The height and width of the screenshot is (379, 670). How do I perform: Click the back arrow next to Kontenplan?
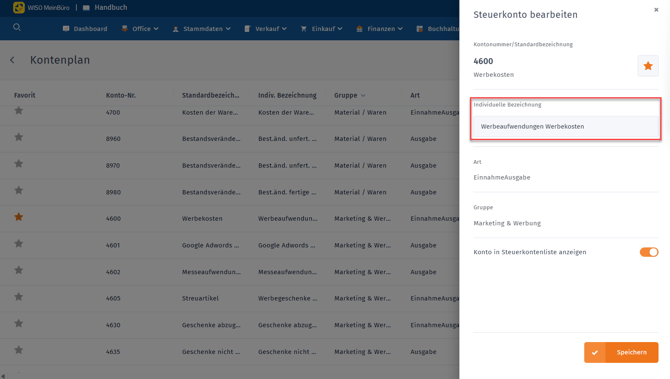pyautogui.click(x=12, y=60)
